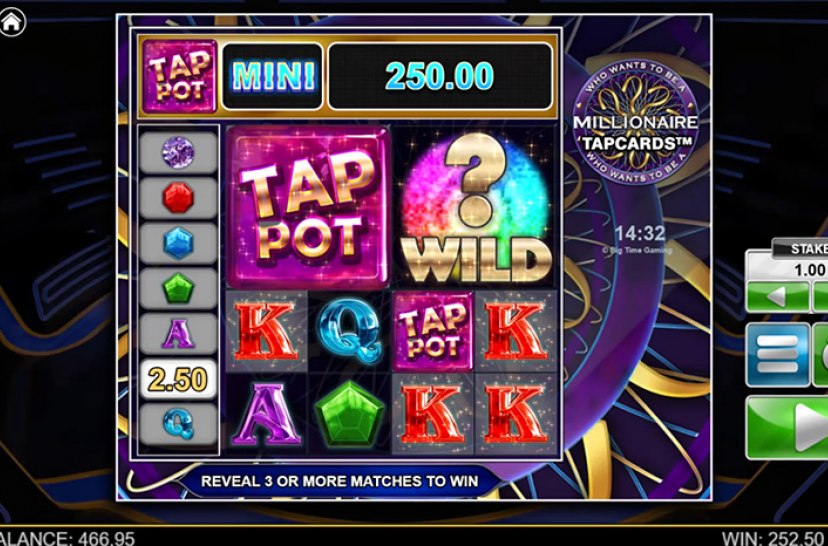828x546 pixels.
Task: Tap the bottom-right red K card
Action: (x=516, y=413)
